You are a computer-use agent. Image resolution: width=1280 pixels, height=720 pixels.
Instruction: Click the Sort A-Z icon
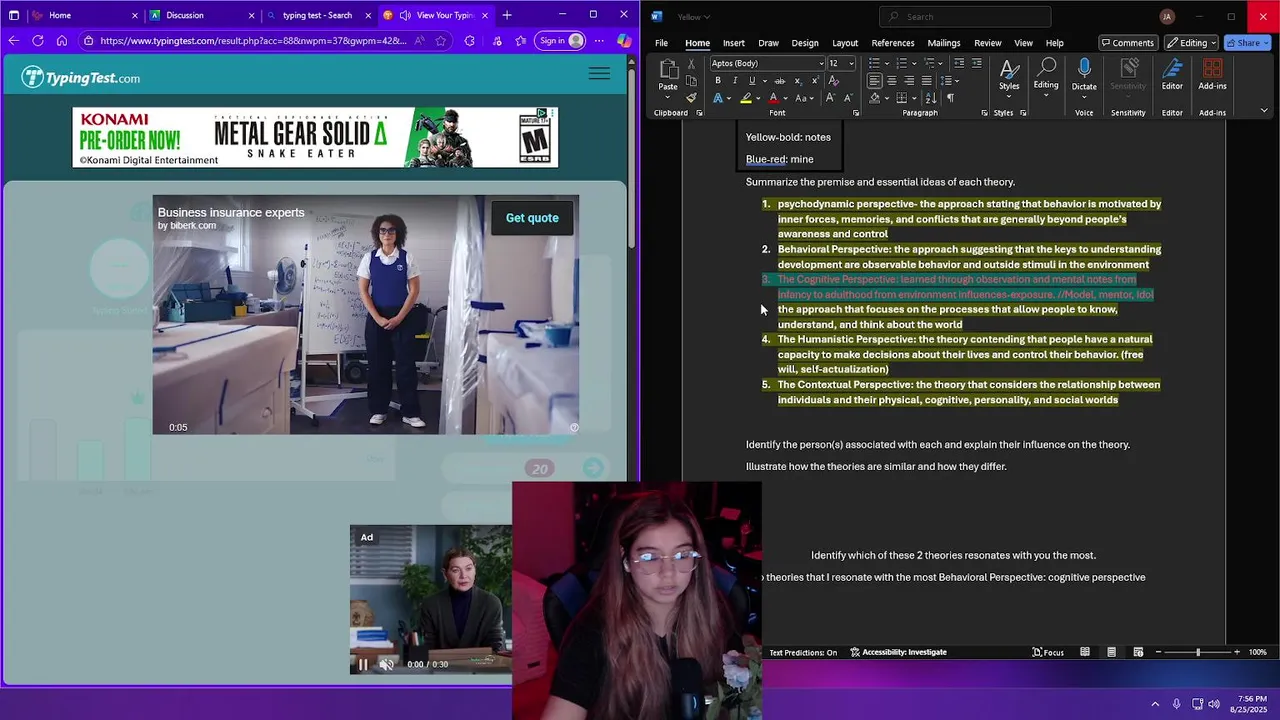(931, 98)
